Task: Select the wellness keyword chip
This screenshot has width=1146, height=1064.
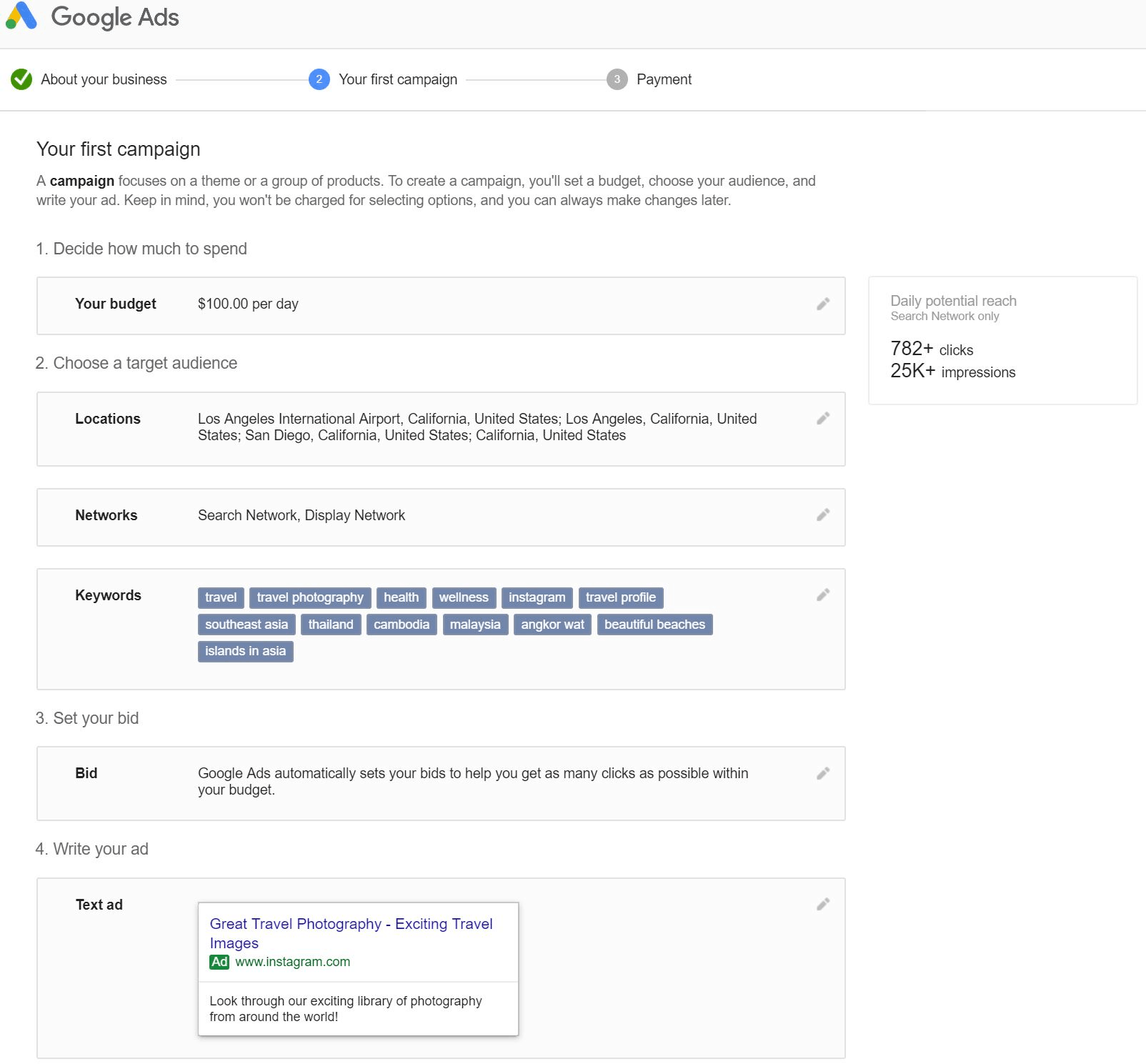Action: coord(464,597)
